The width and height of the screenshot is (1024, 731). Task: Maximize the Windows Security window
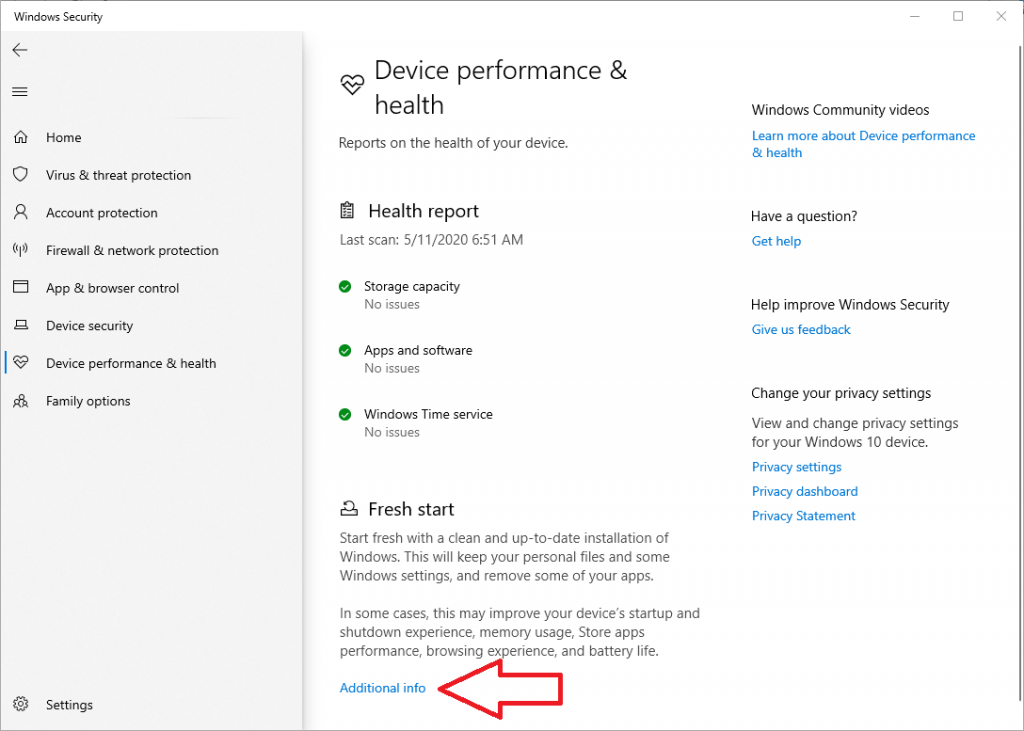pos(958,16)
